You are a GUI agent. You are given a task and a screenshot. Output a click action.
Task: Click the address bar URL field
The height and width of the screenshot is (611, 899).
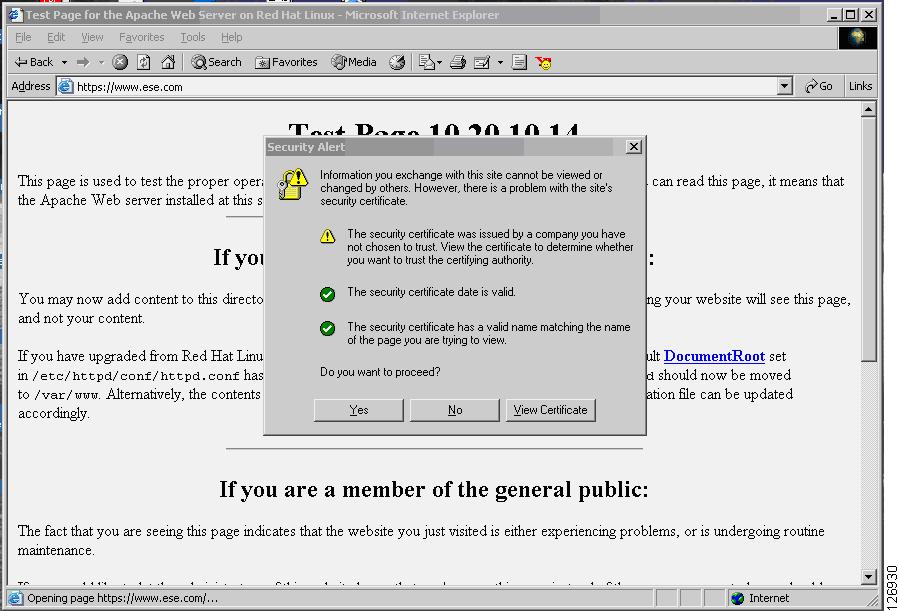tap(426, 87)
